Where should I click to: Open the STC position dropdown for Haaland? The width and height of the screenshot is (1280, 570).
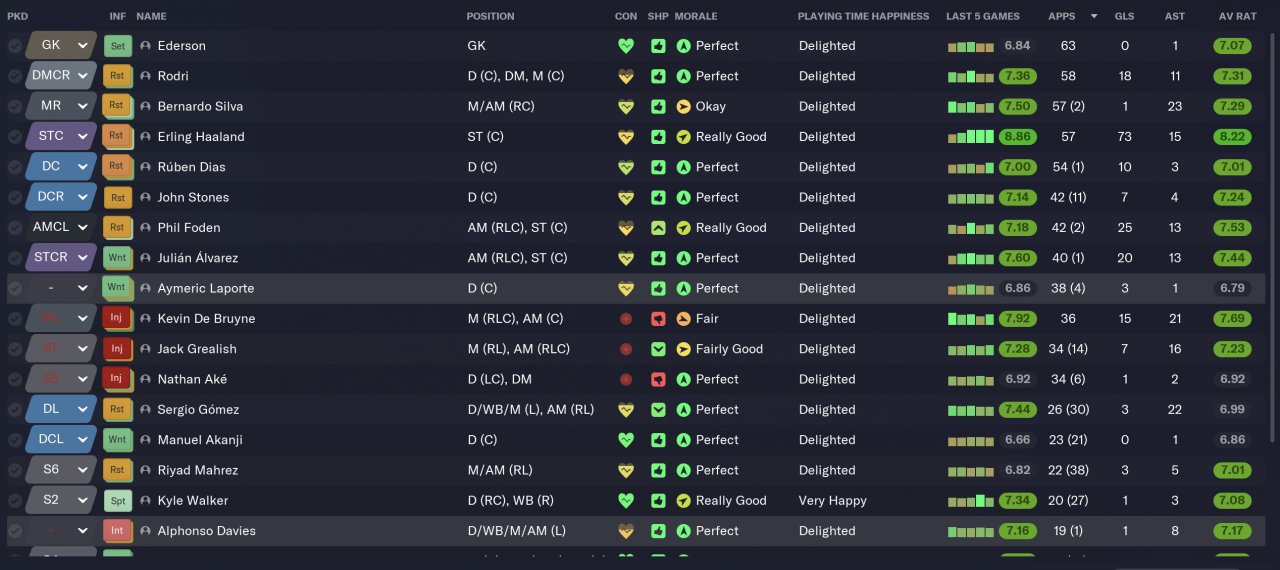coord(82,137)
